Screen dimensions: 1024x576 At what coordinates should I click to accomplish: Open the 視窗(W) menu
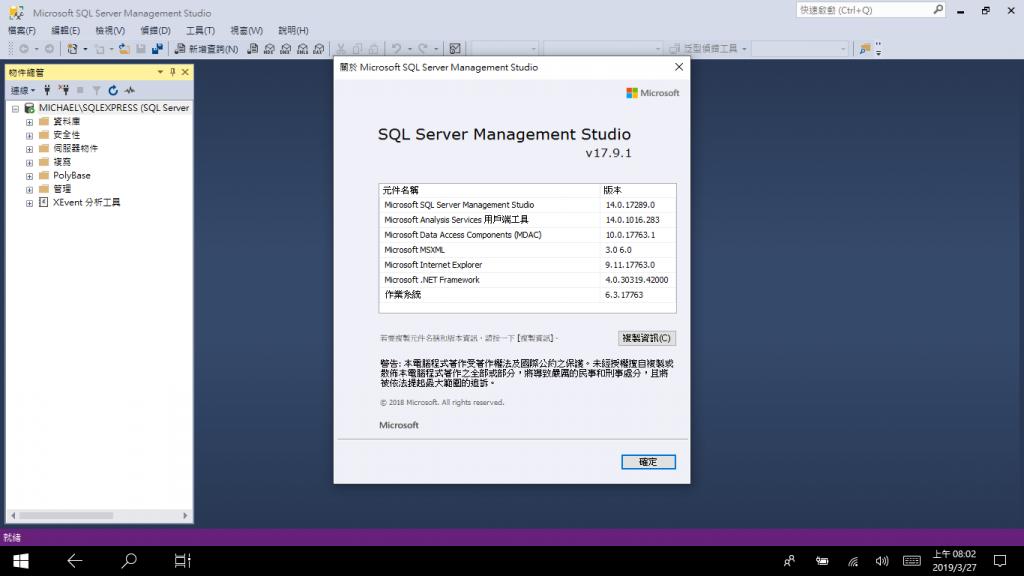(246, 31)
